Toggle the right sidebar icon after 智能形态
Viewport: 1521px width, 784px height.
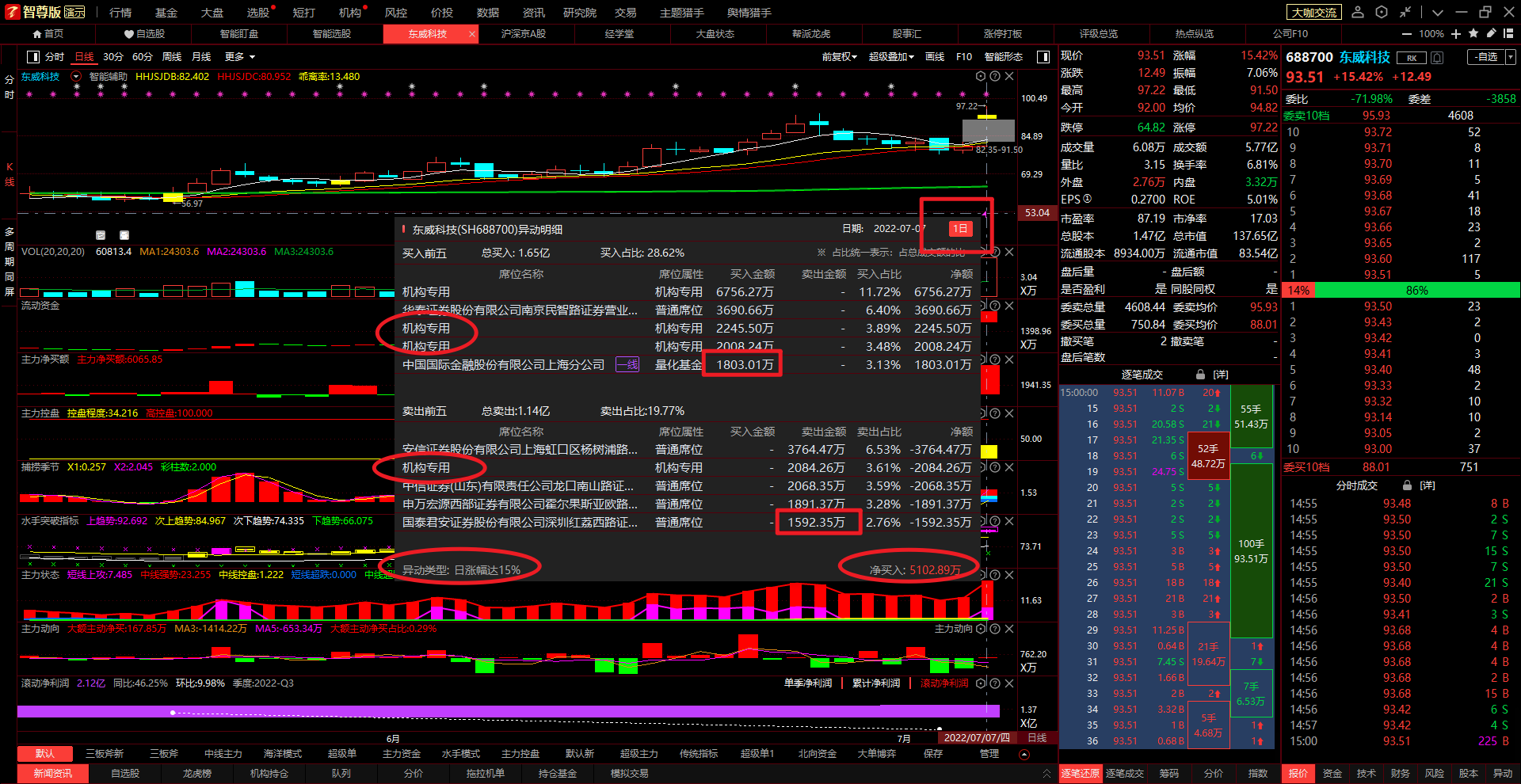(1043, 57)
